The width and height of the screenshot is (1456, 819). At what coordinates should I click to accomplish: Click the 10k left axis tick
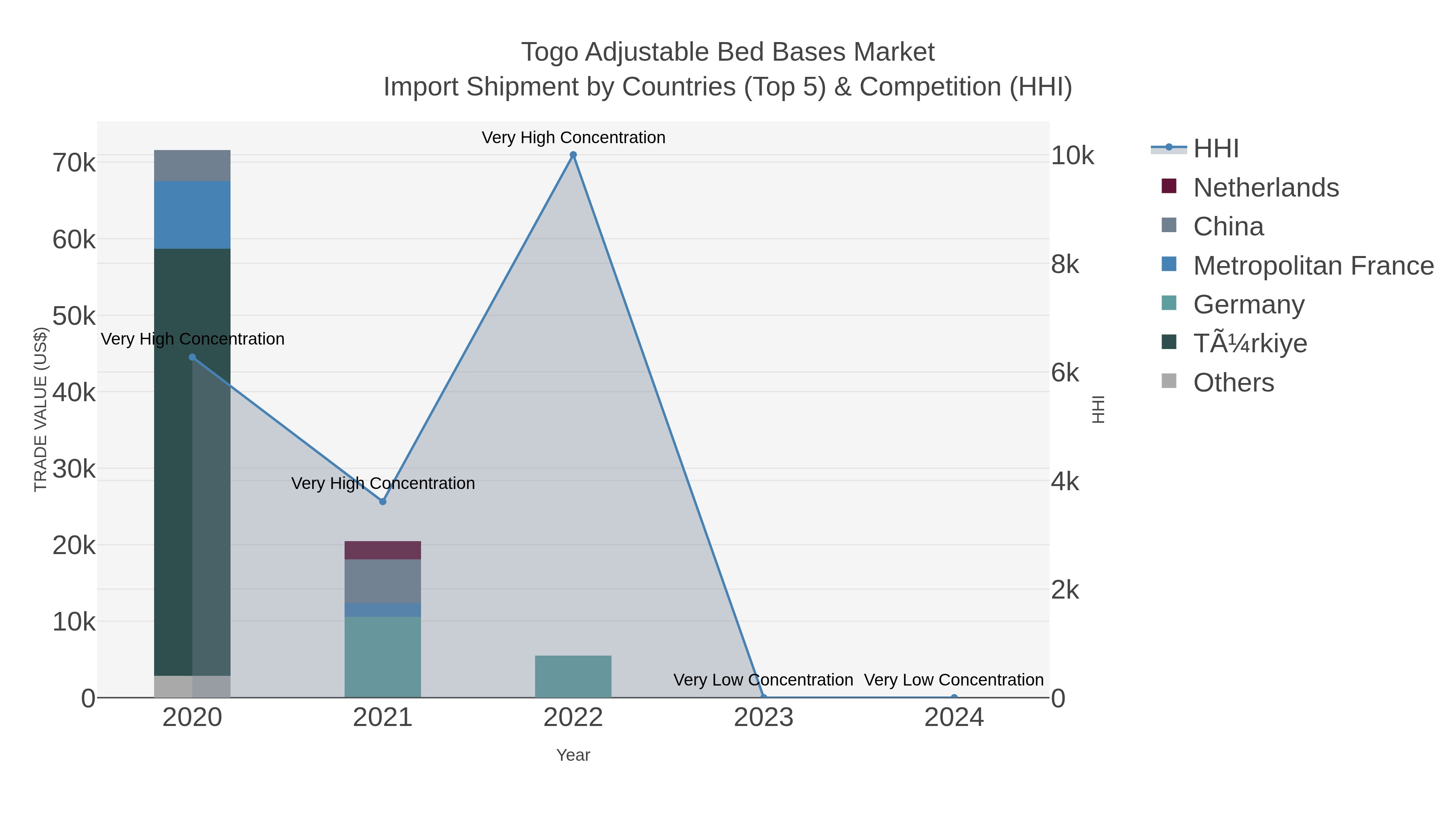pyautogui.click(x=74, y=622)
